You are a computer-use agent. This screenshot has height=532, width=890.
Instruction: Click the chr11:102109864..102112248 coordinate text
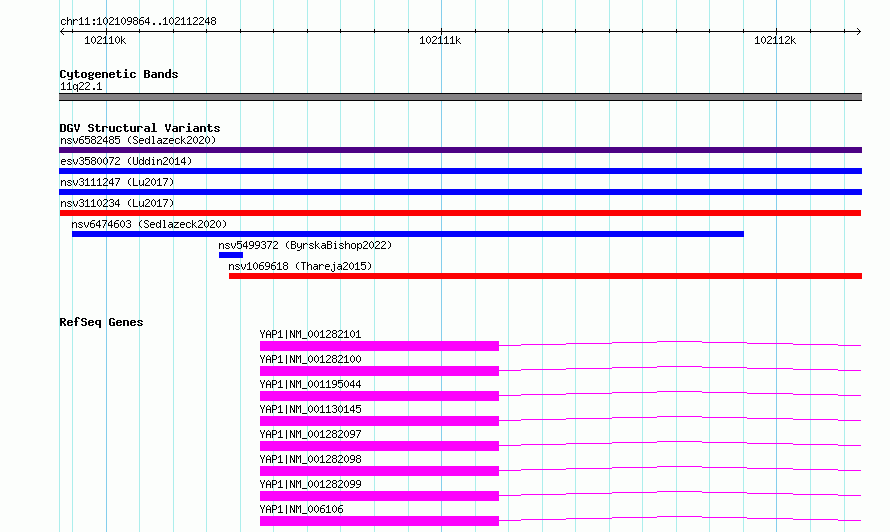pyautogui.click(x=138, y=22)
